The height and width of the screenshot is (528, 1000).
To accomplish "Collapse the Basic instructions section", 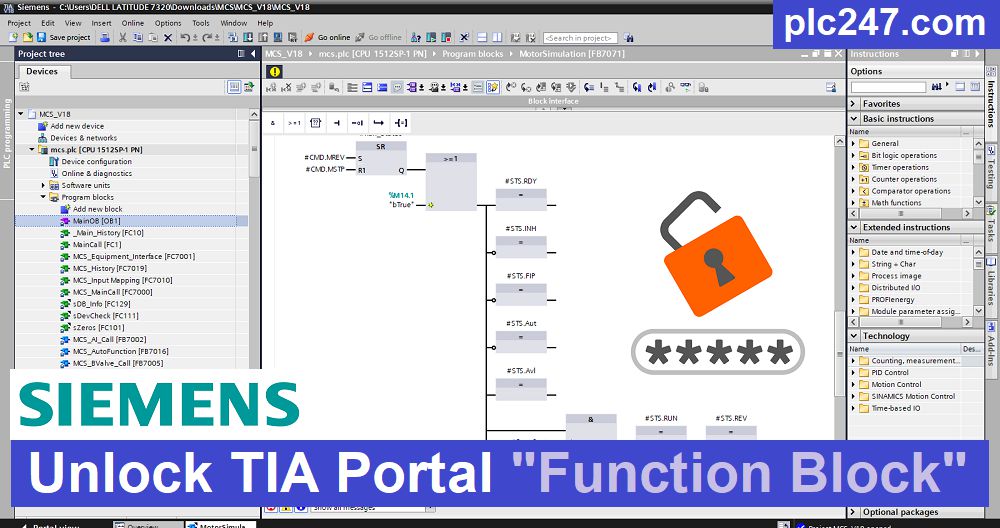I will point(855,119).
